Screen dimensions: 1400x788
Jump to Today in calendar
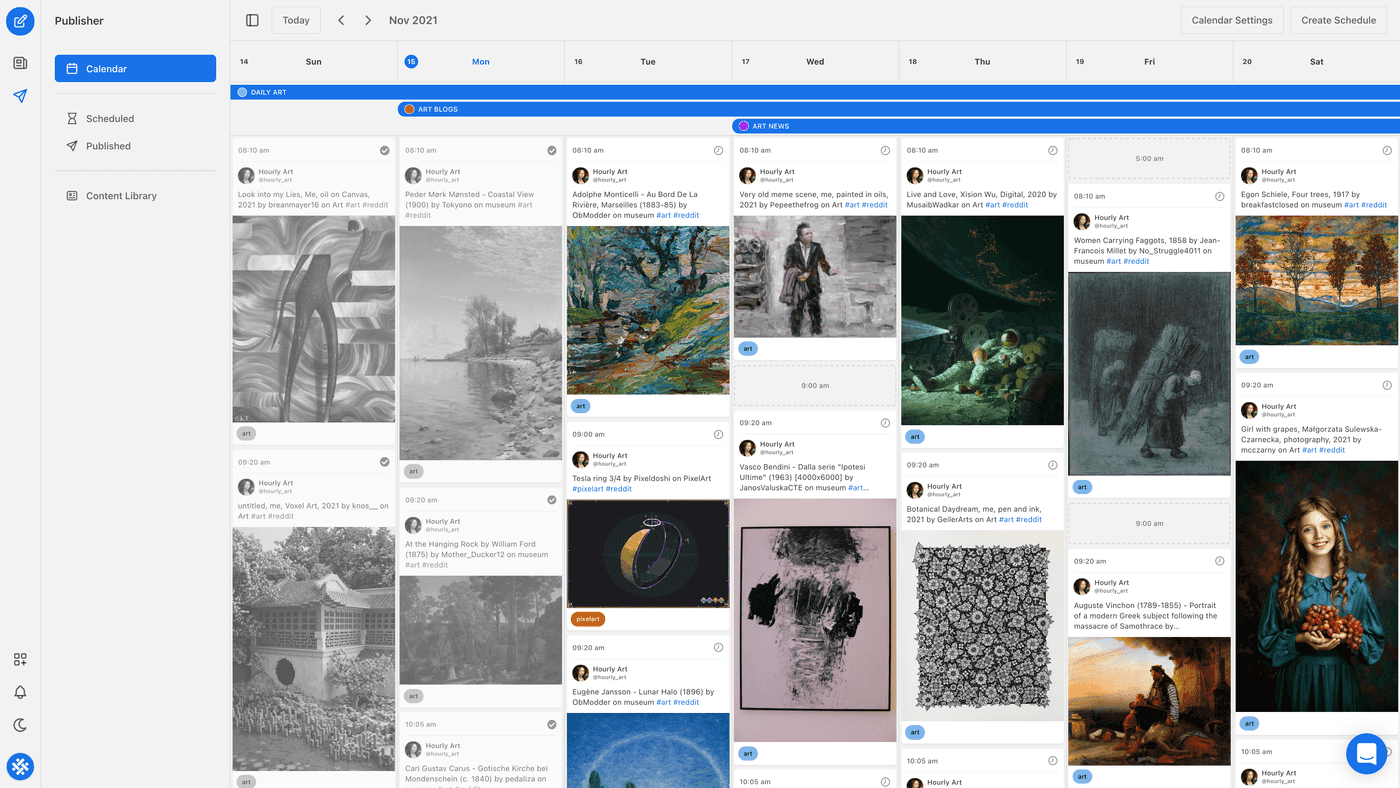(296, 20)
